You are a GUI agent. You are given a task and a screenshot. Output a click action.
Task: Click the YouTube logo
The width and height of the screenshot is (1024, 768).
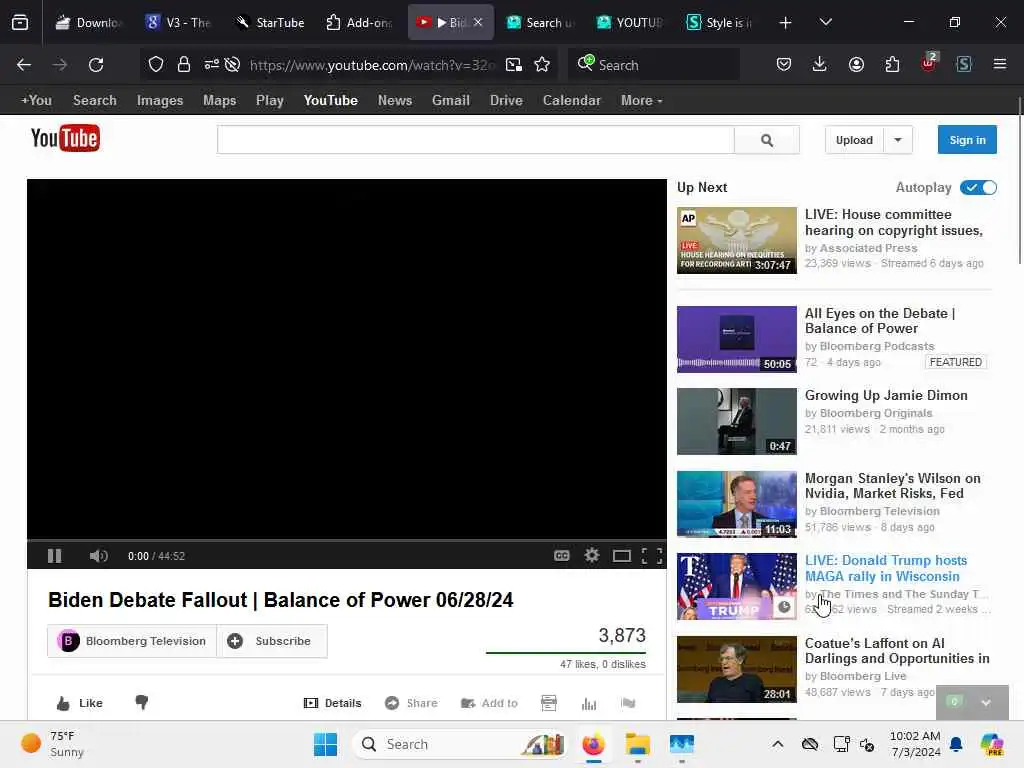click(x=65, y=138)
